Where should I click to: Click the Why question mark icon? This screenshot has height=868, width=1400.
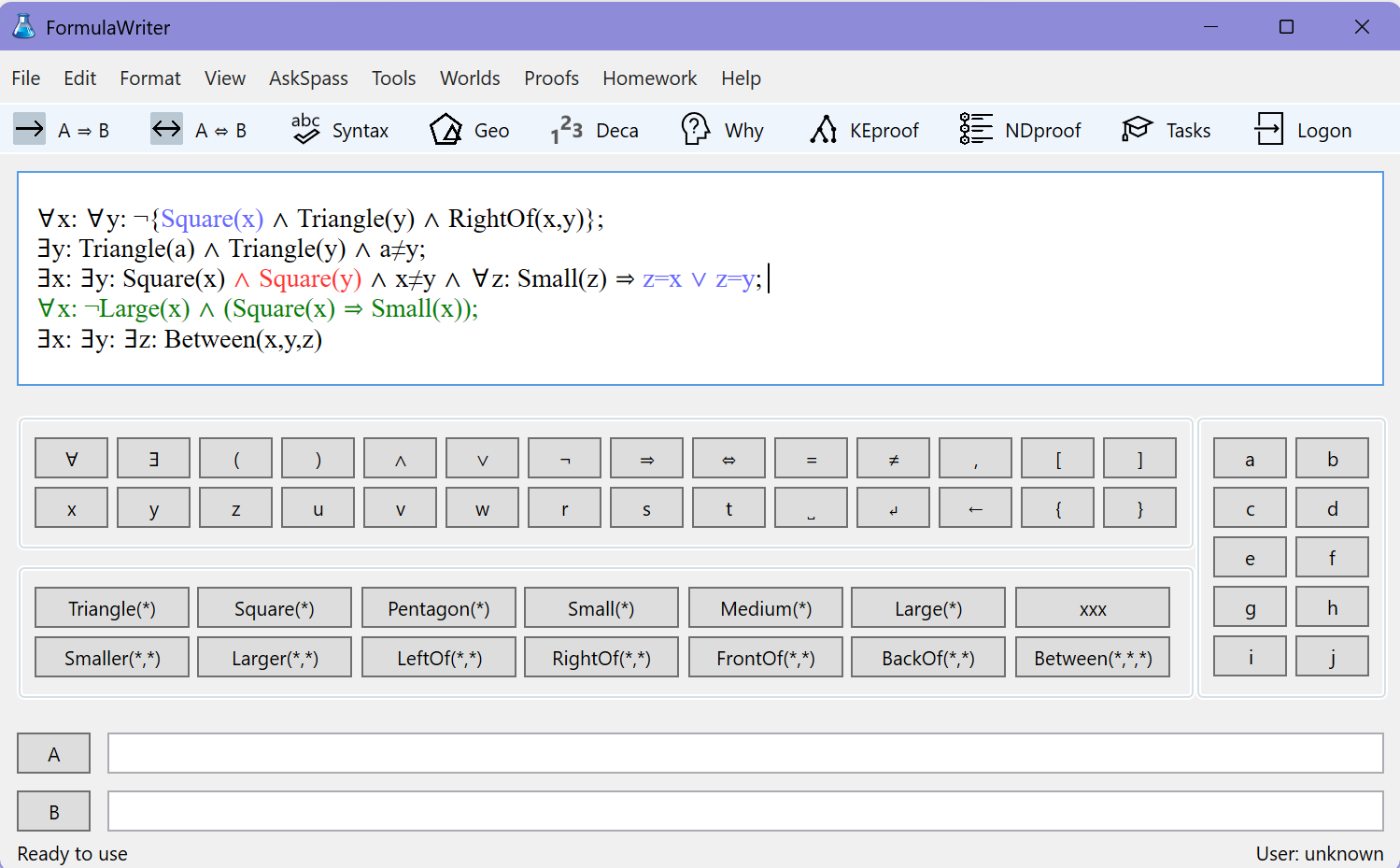tap(696, 130)
